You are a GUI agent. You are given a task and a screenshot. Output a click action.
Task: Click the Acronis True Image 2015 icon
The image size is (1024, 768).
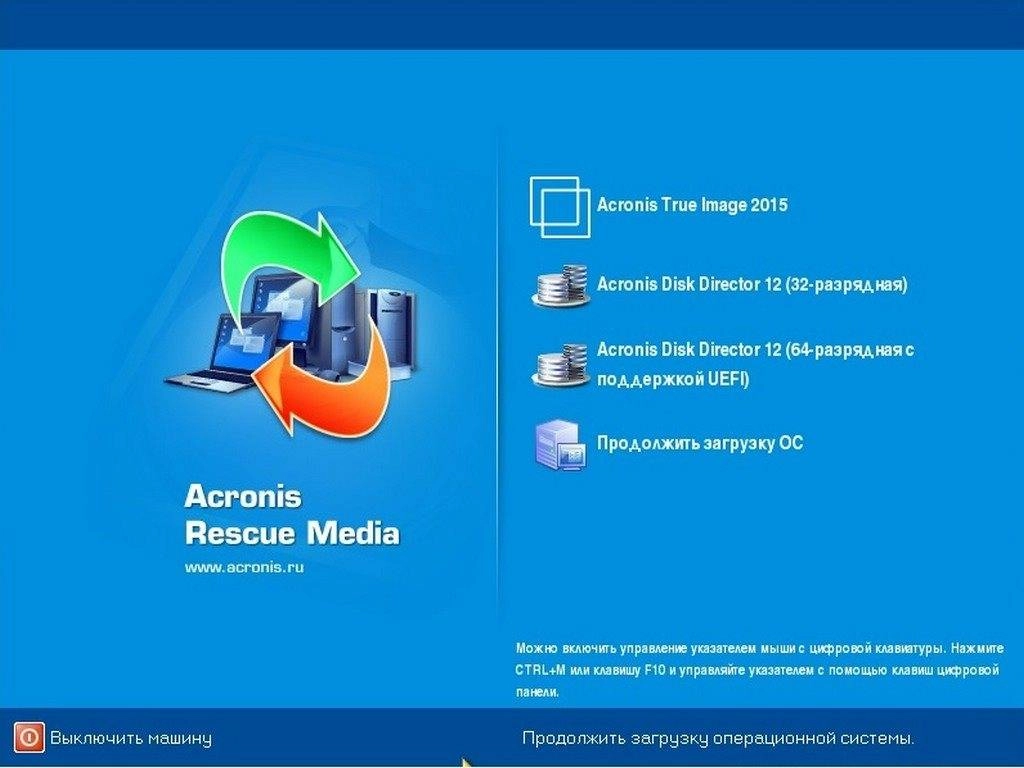pyautogui.click(x=560, y=206)
